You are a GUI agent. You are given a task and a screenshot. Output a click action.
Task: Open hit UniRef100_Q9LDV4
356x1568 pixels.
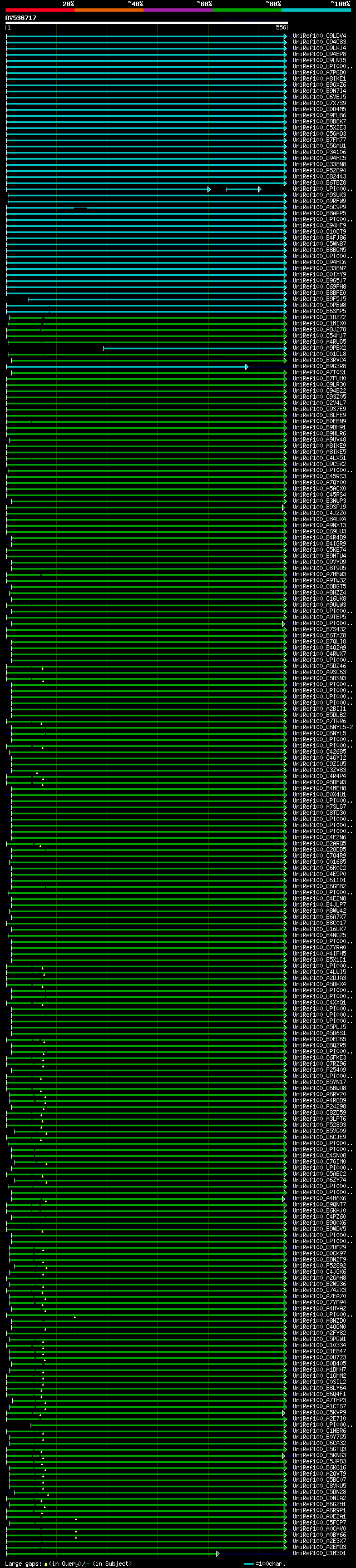pyautogui.click(x=319, y=36)
